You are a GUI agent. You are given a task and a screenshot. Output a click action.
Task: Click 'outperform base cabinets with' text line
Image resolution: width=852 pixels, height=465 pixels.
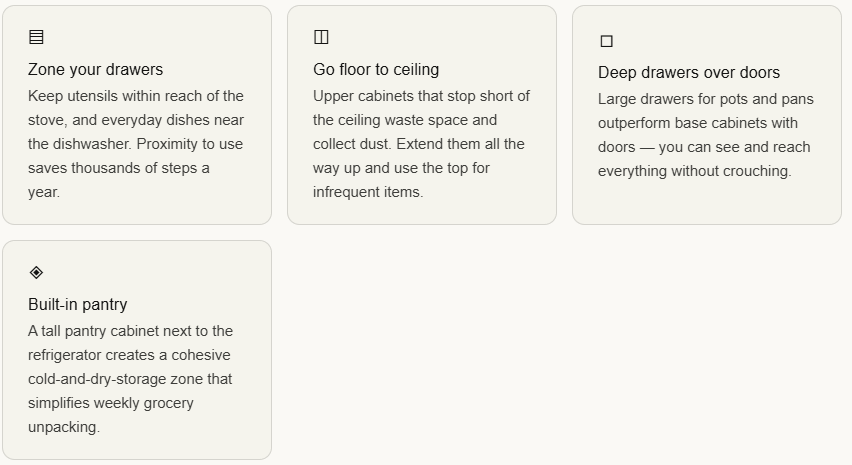pos(698,123)
